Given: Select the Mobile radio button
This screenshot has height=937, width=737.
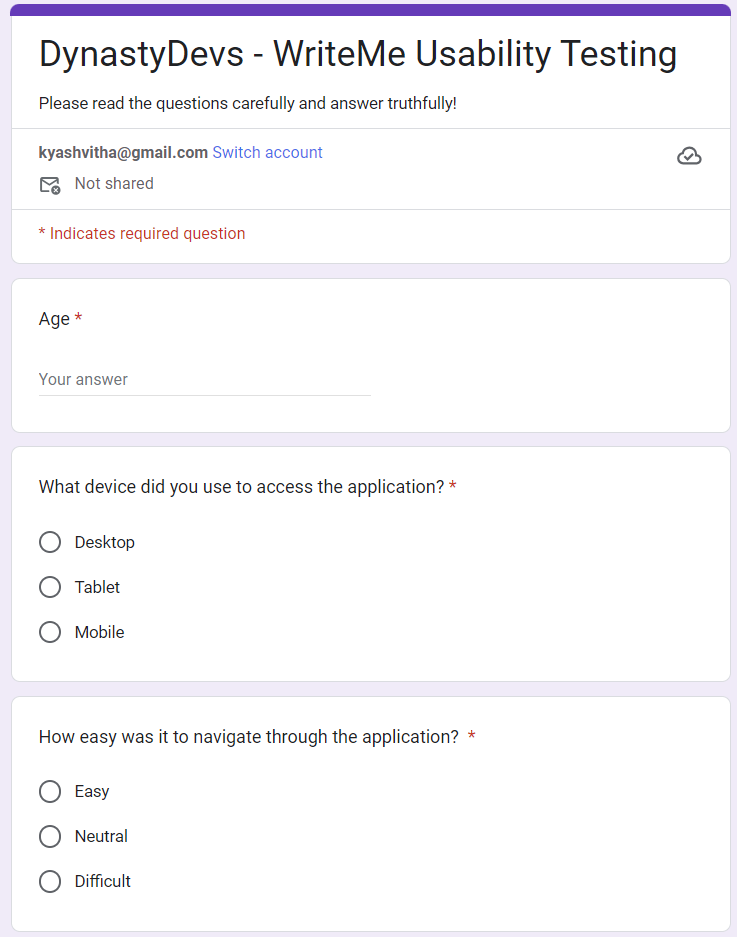Looking at the screenshot, I should click(x=50, y=632).
